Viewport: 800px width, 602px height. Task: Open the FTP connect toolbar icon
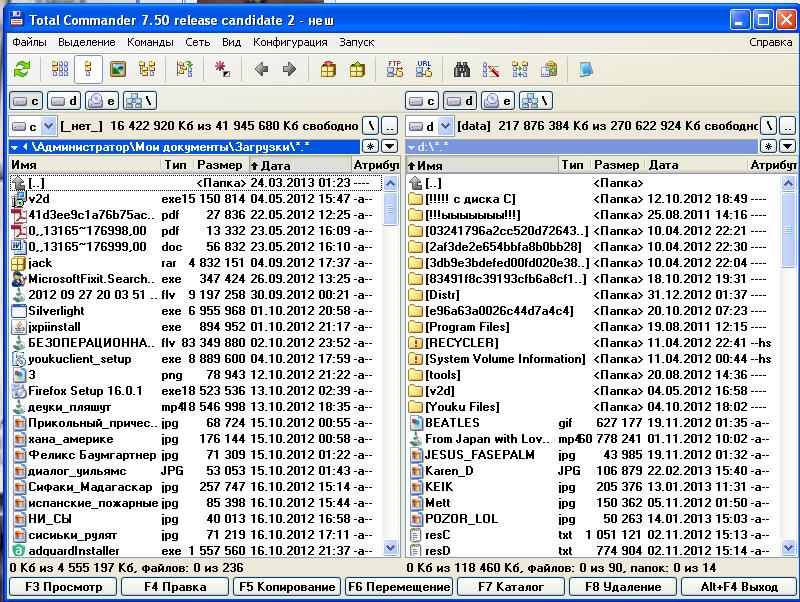395,69
